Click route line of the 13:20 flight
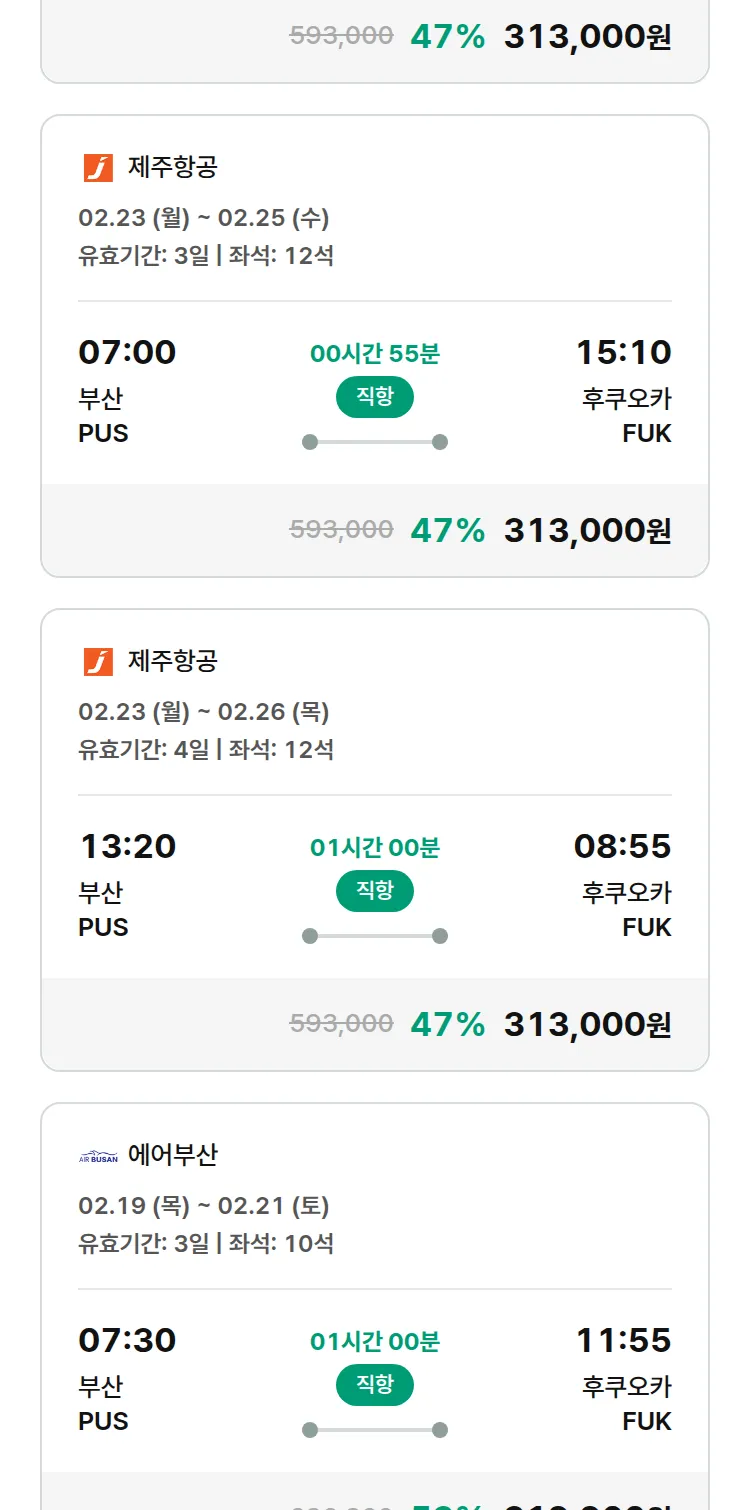 point(374,936)
